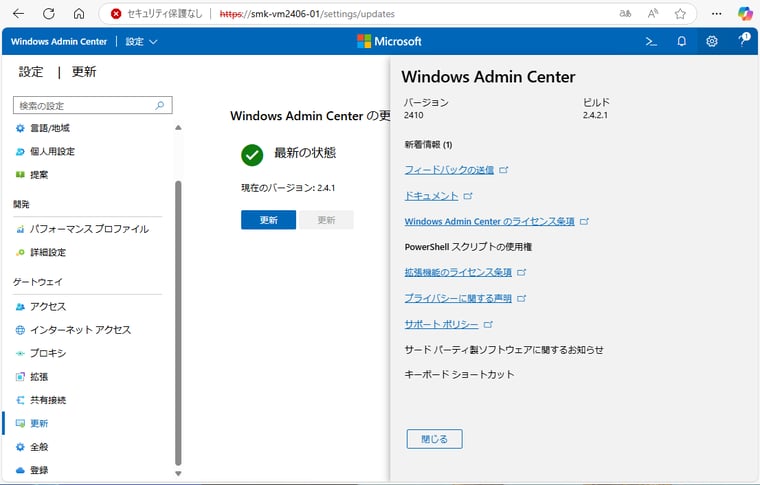
Task: Click sidebar scrollbar down arrow
Action: tap(178, 473)
